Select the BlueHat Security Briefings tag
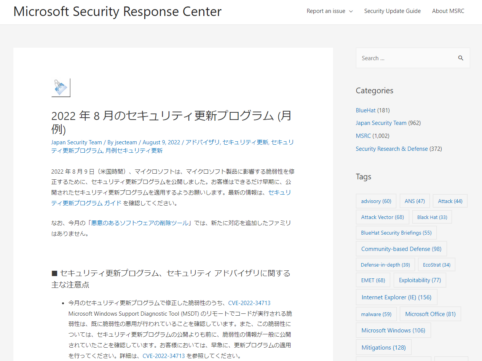The height and width of the screenshot is (361, 482). point(396,233)
